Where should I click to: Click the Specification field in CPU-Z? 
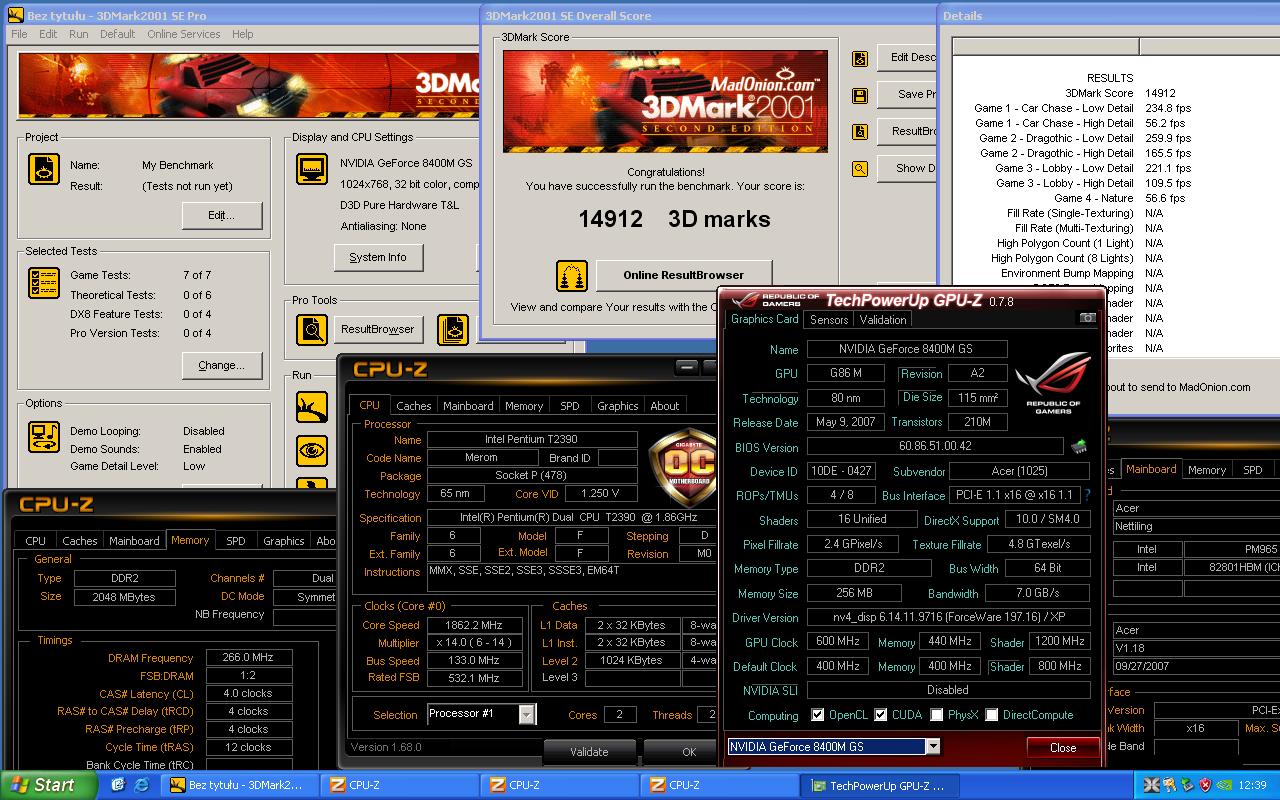[x=572, y=518]
